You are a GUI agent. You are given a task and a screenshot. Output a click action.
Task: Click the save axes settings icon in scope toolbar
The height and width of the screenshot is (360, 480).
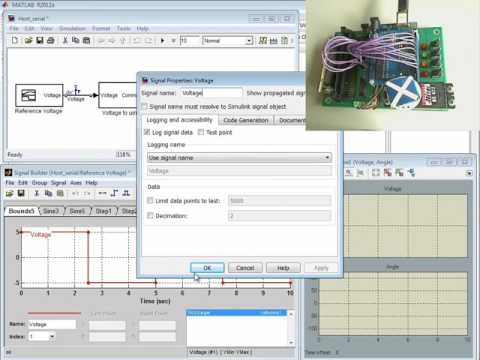point(387,172)
